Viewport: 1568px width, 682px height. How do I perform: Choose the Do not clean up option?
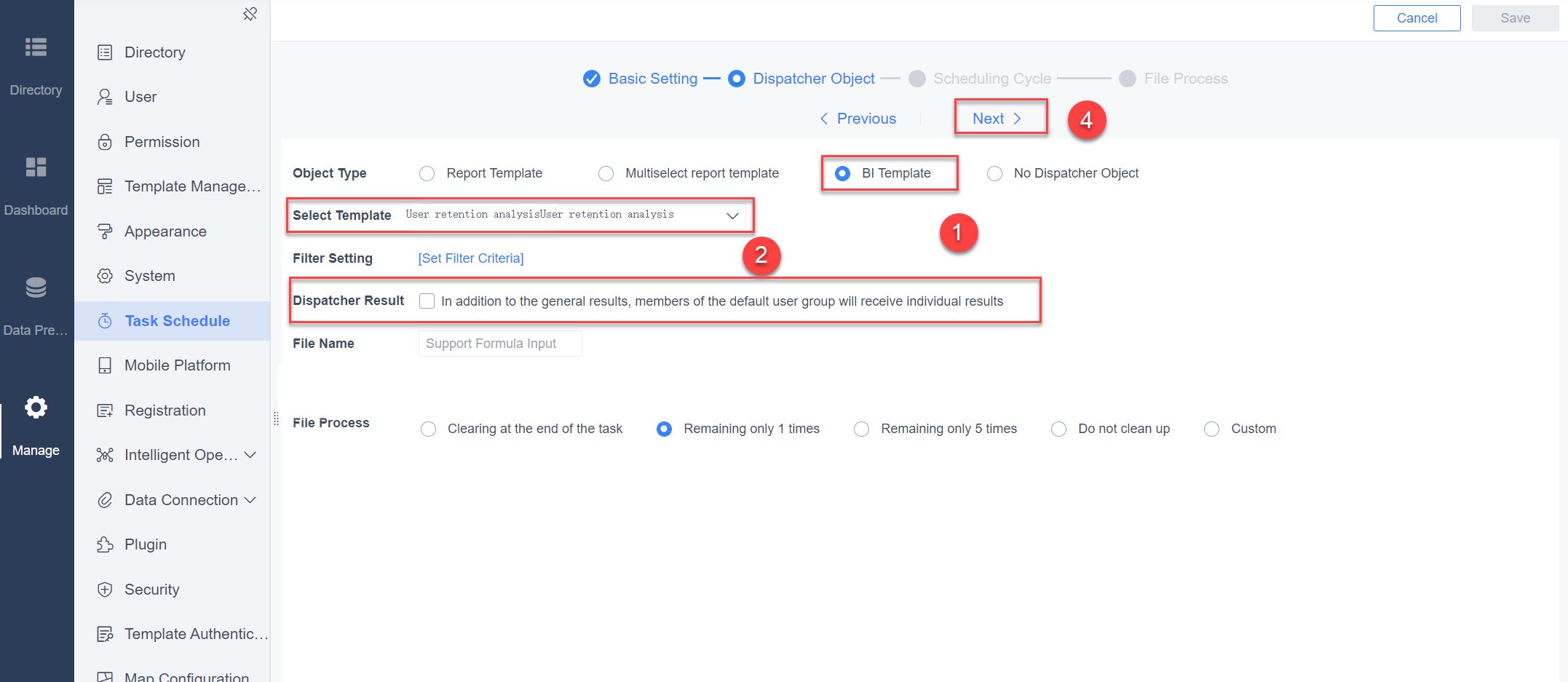point(1059,429)
